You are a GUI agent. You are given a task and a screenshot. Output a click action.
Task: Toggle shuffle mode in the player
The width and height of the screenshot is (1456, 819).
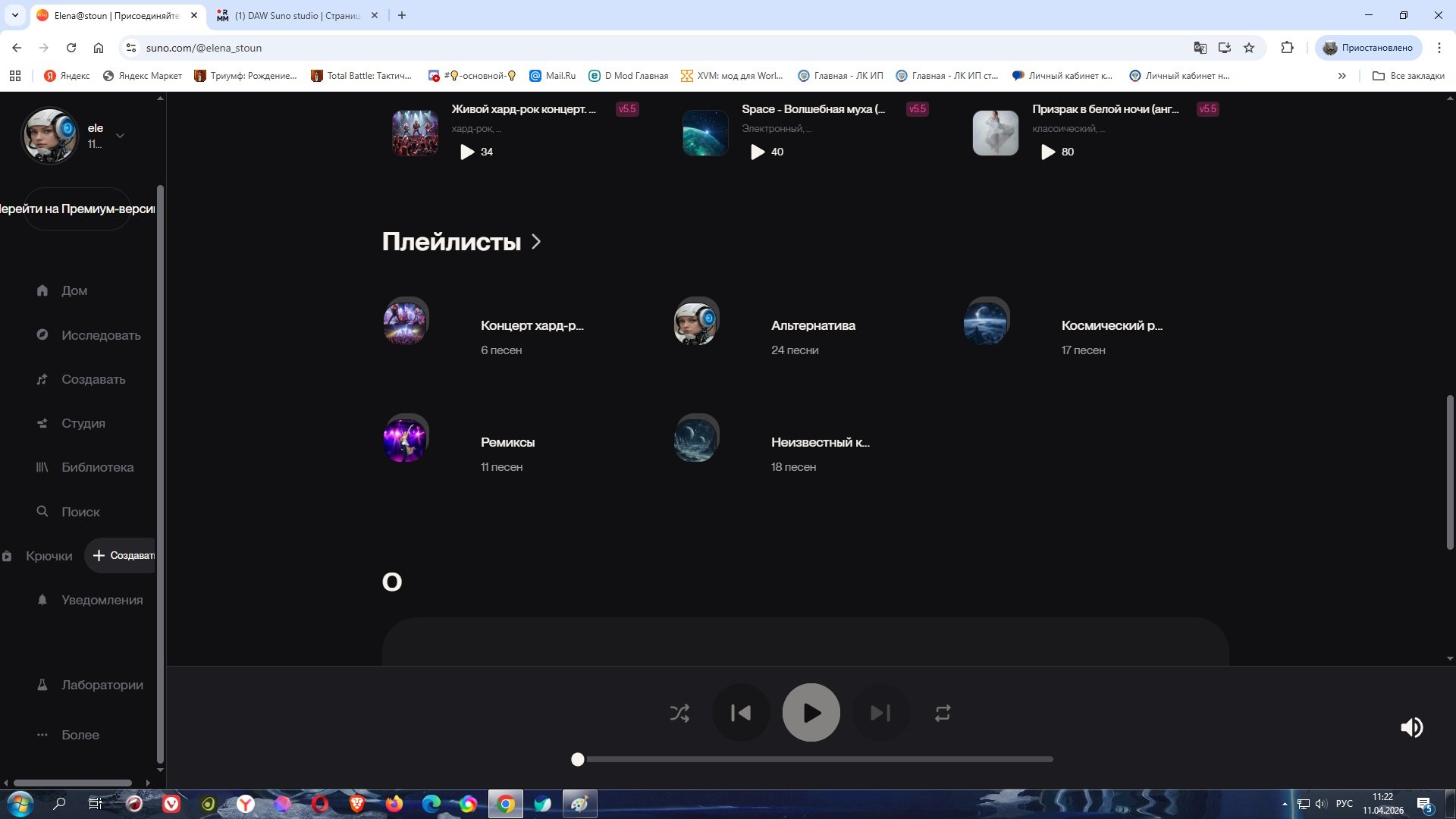click(x=679, y=713)
